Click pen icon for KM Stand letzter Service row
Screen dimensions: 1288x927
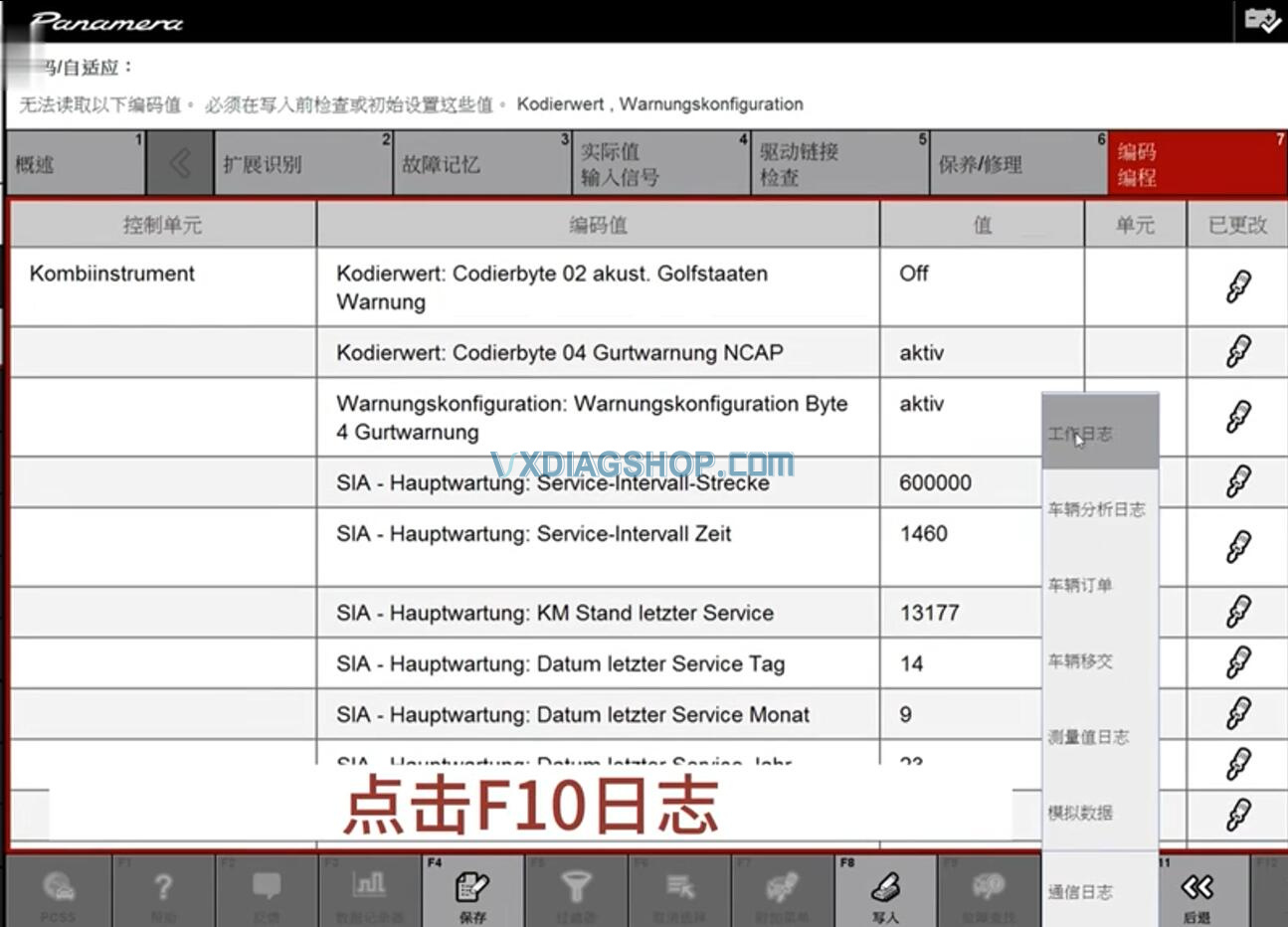(1237, 611)
